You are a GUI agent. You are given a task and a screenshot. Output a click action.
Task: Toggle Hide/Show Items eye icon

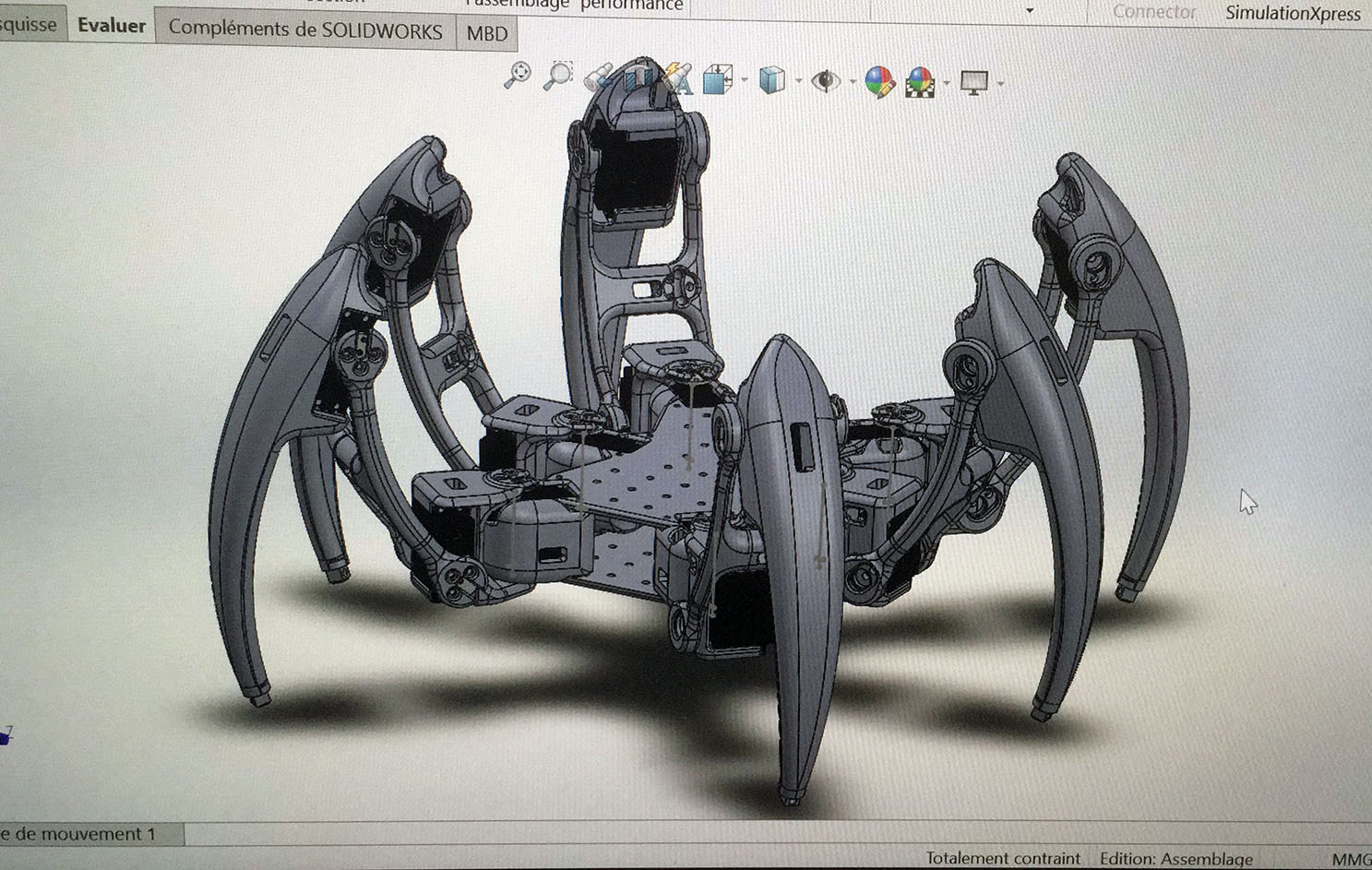[x=825, y=81]
